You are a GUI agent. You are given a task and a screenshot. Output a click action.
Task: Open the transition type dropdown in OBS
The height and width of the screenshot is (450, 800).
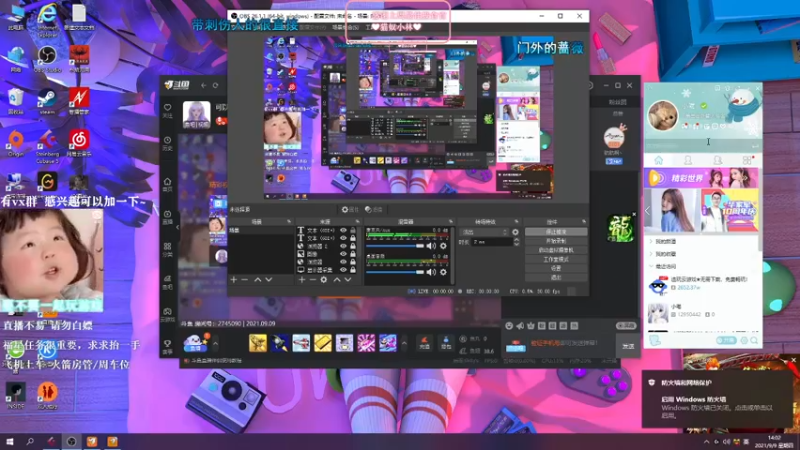[x=484, y=232]
